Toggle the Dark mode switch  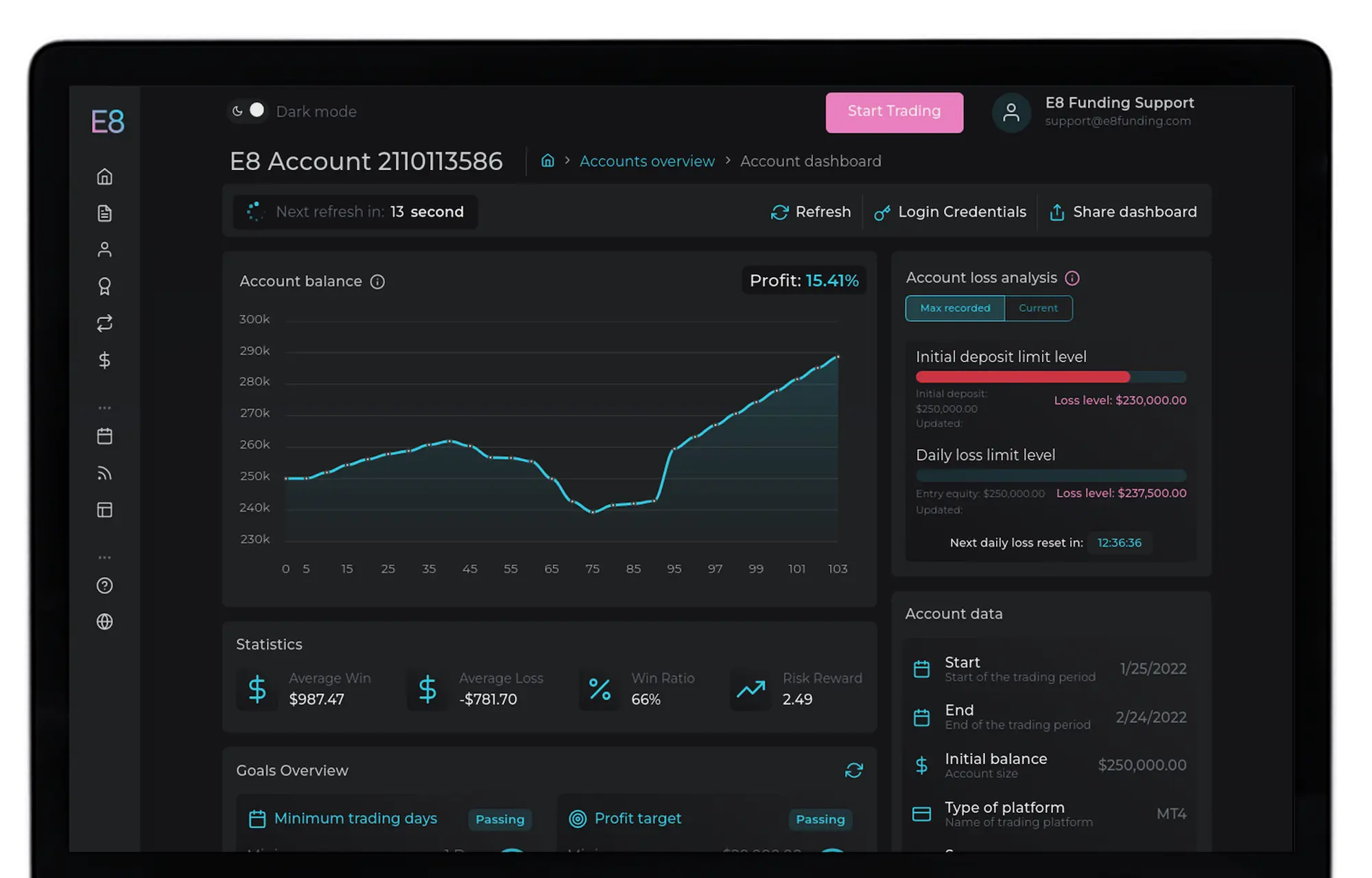click(x=248, y=111)
